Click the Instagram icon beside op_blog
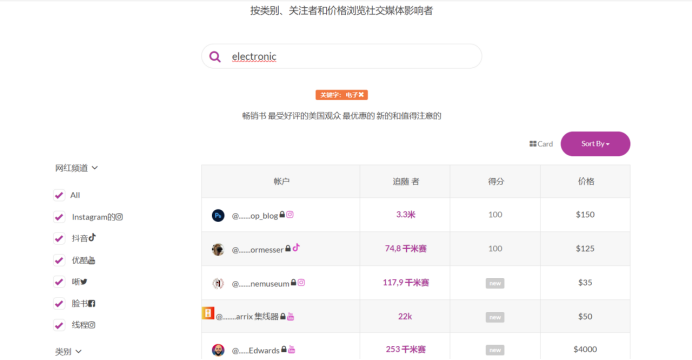The width and height of the screenshot is (692, 360). click(x=290, y=214)
